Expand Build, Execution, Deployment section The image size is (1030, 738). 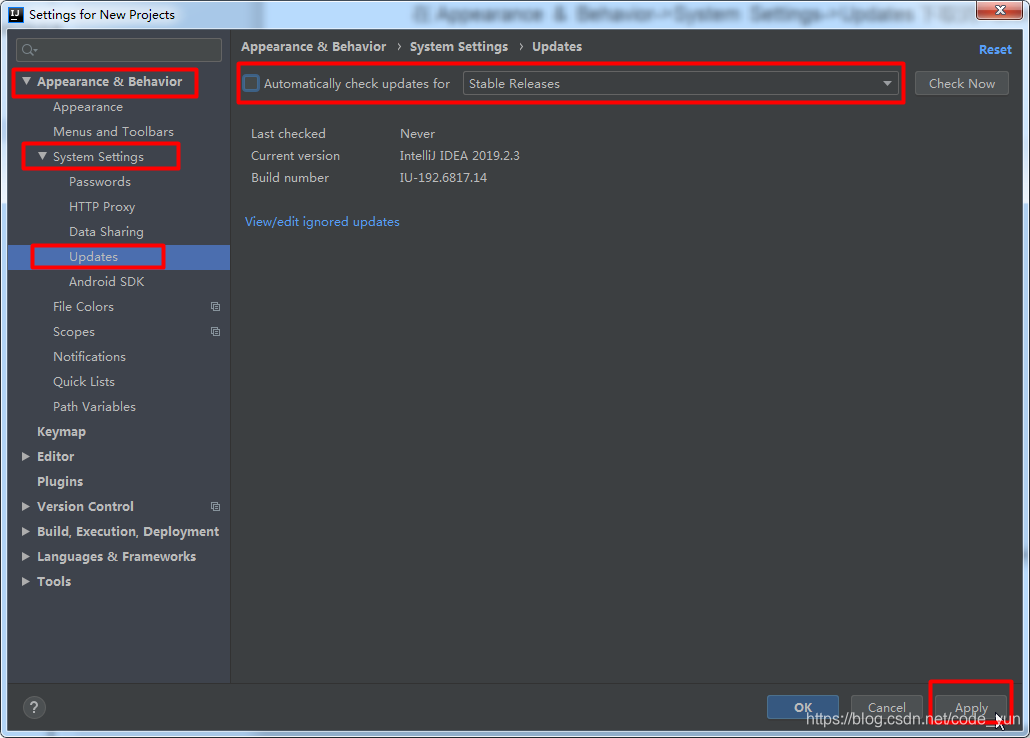pyautogui.click(x=26, y=532)
